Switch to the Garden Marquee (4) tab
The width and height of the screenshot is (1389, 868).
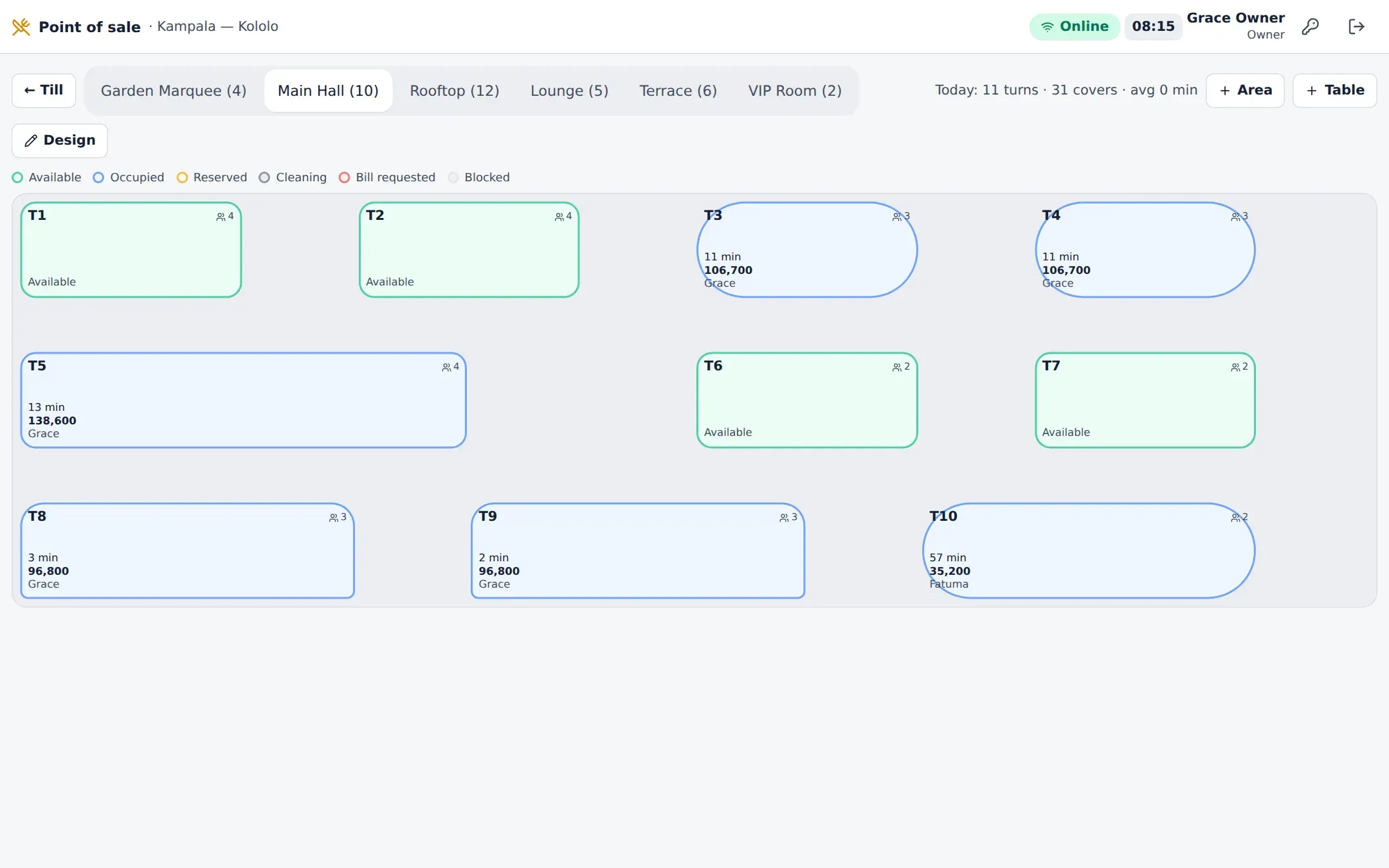tap(174, 91)
